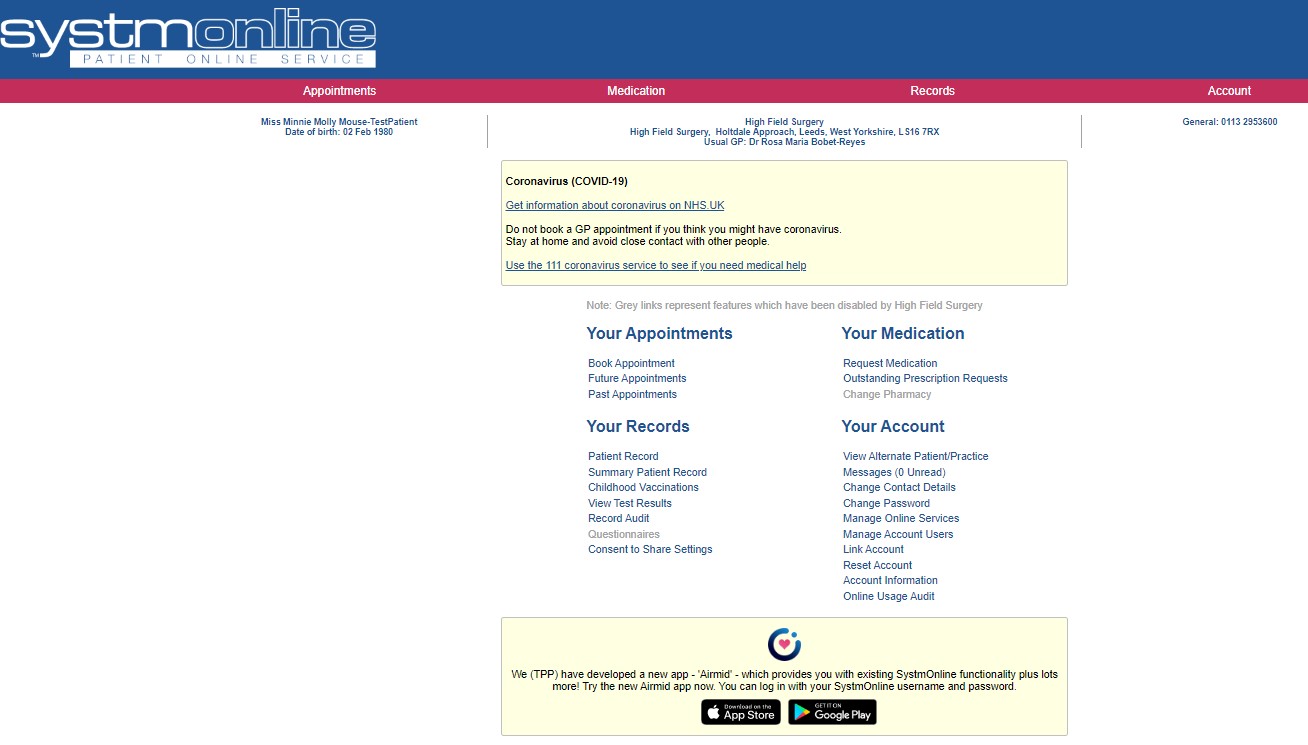Open View Test Results
1308x745 pixels.
click(x=629, y=502)
